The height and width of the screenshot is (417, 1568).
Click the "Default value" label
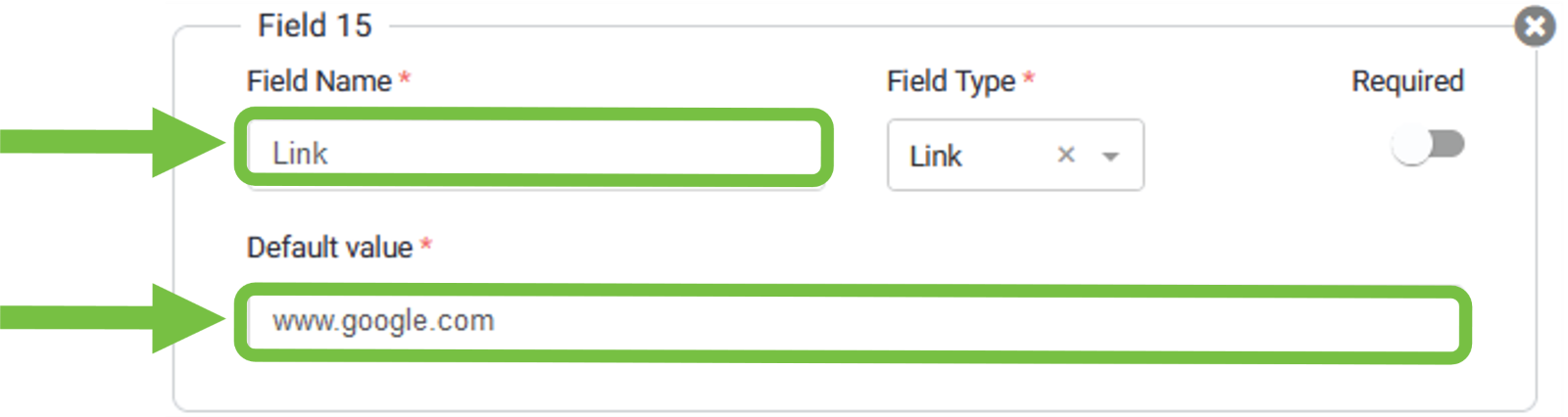pyautogui.click(x=329, y=248)
